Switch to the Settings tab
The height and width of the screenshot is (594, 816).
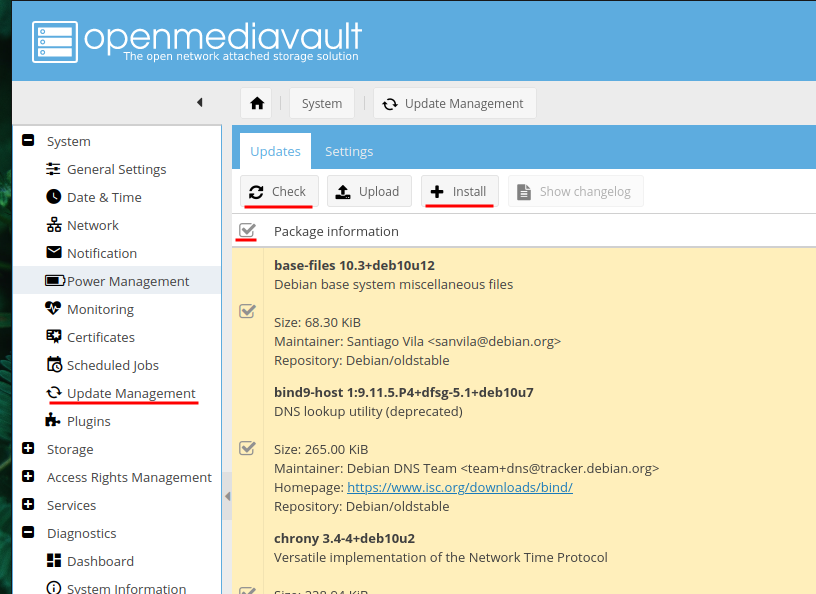[x=349, y=151]
